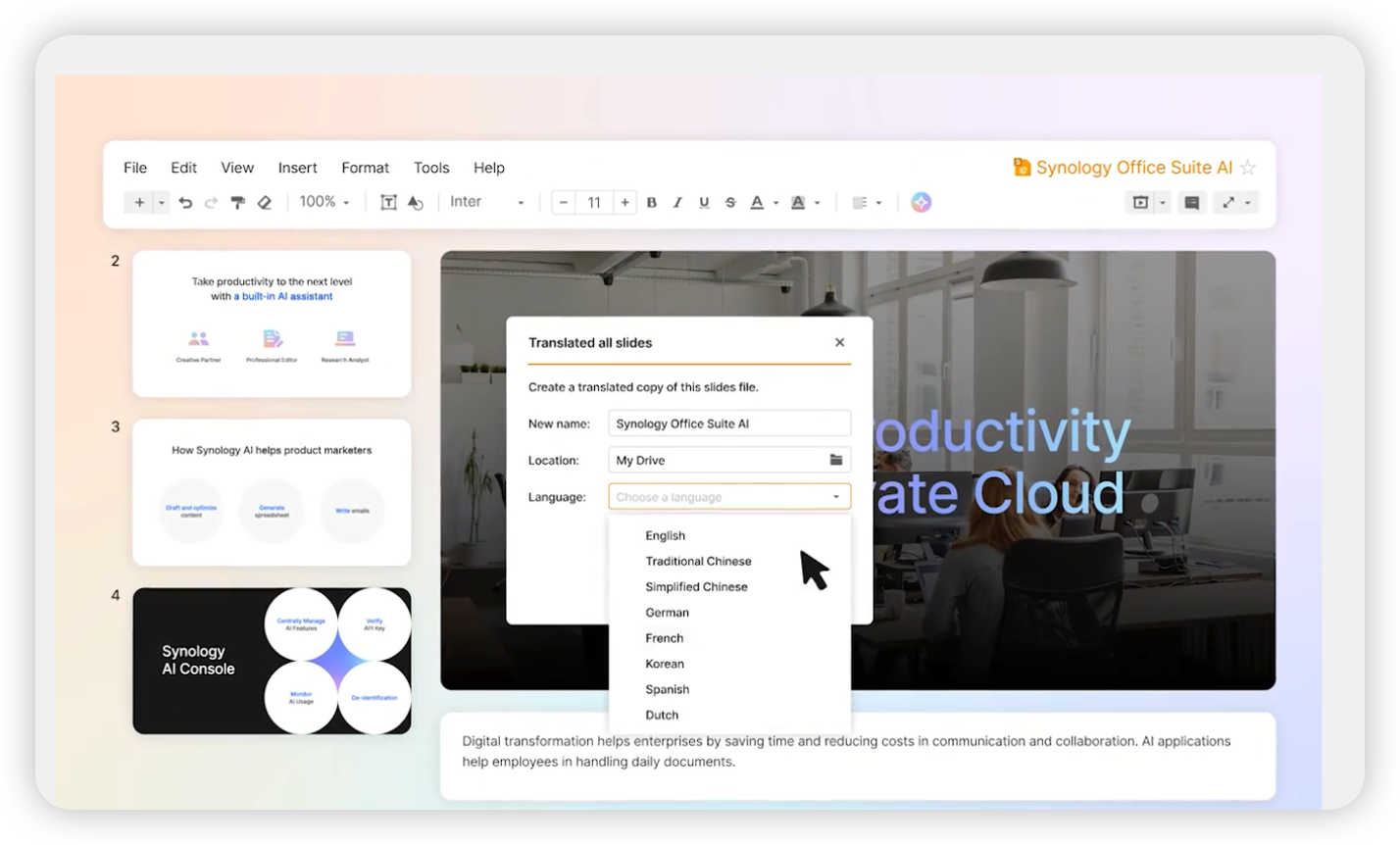Open the Choose a language combo box
Viewport: 1400px width, 845px height.
(x=729, y=497)
